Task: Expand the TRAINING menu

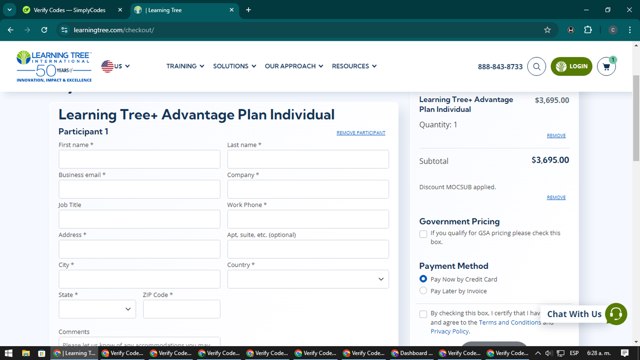Action: click(x=185, y=66)
